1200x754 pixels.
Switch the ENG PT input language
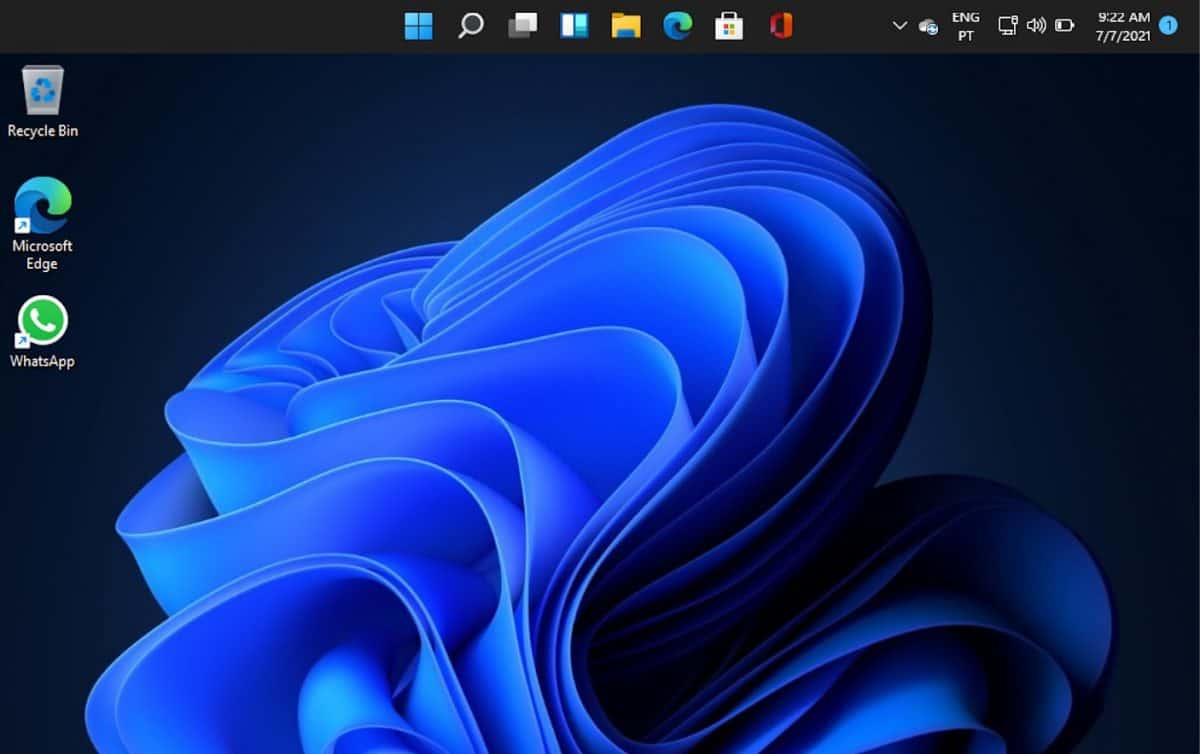(x=965, y=27)
